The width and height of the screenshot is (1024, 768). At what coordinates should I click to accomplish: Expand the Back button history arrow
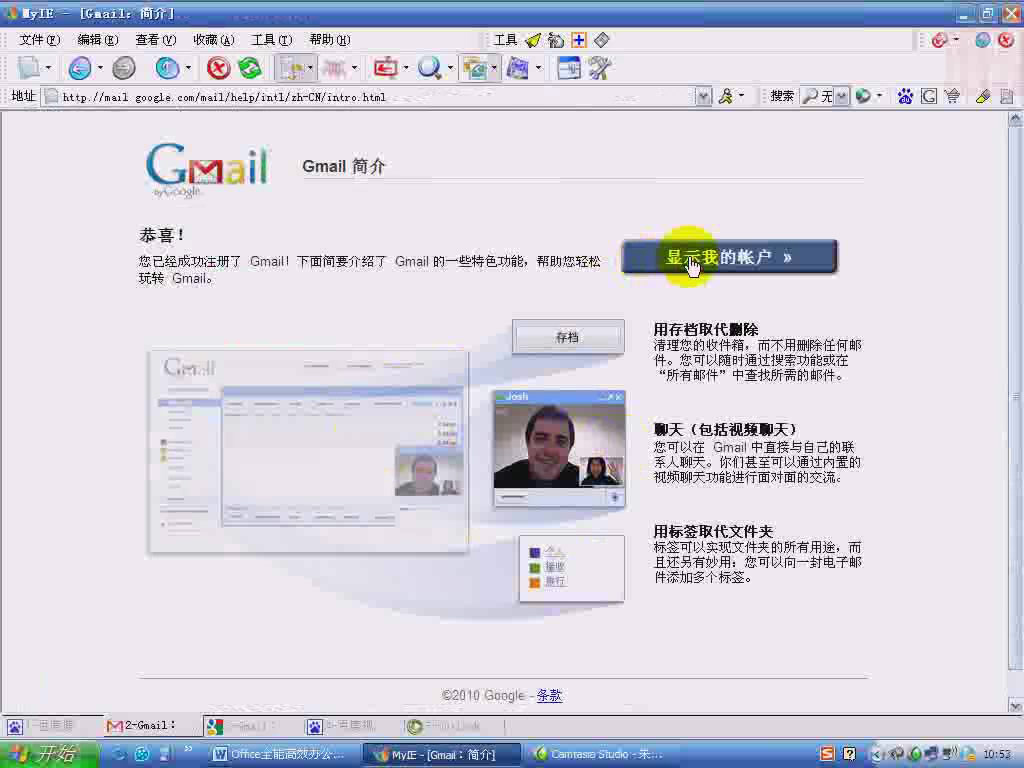pos(100,68)
